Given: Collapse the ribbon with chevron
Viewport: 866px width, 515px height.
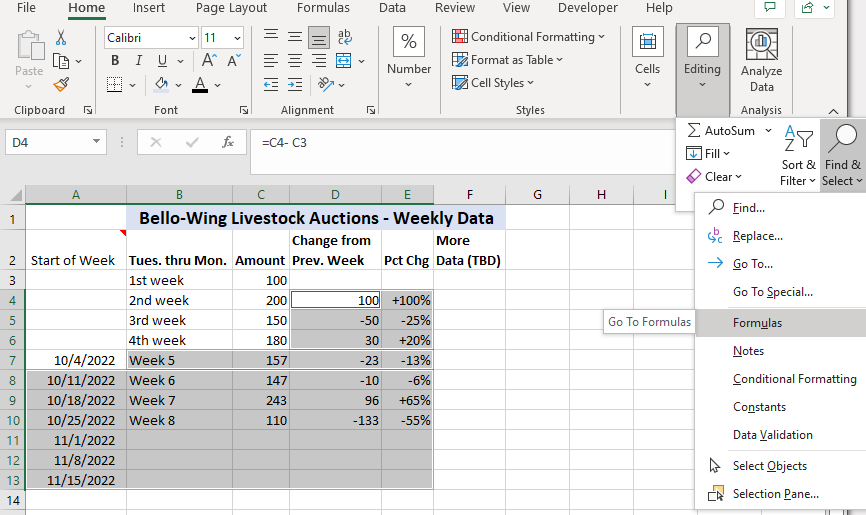Looking at the screenshot, I should tap(833, 111).
